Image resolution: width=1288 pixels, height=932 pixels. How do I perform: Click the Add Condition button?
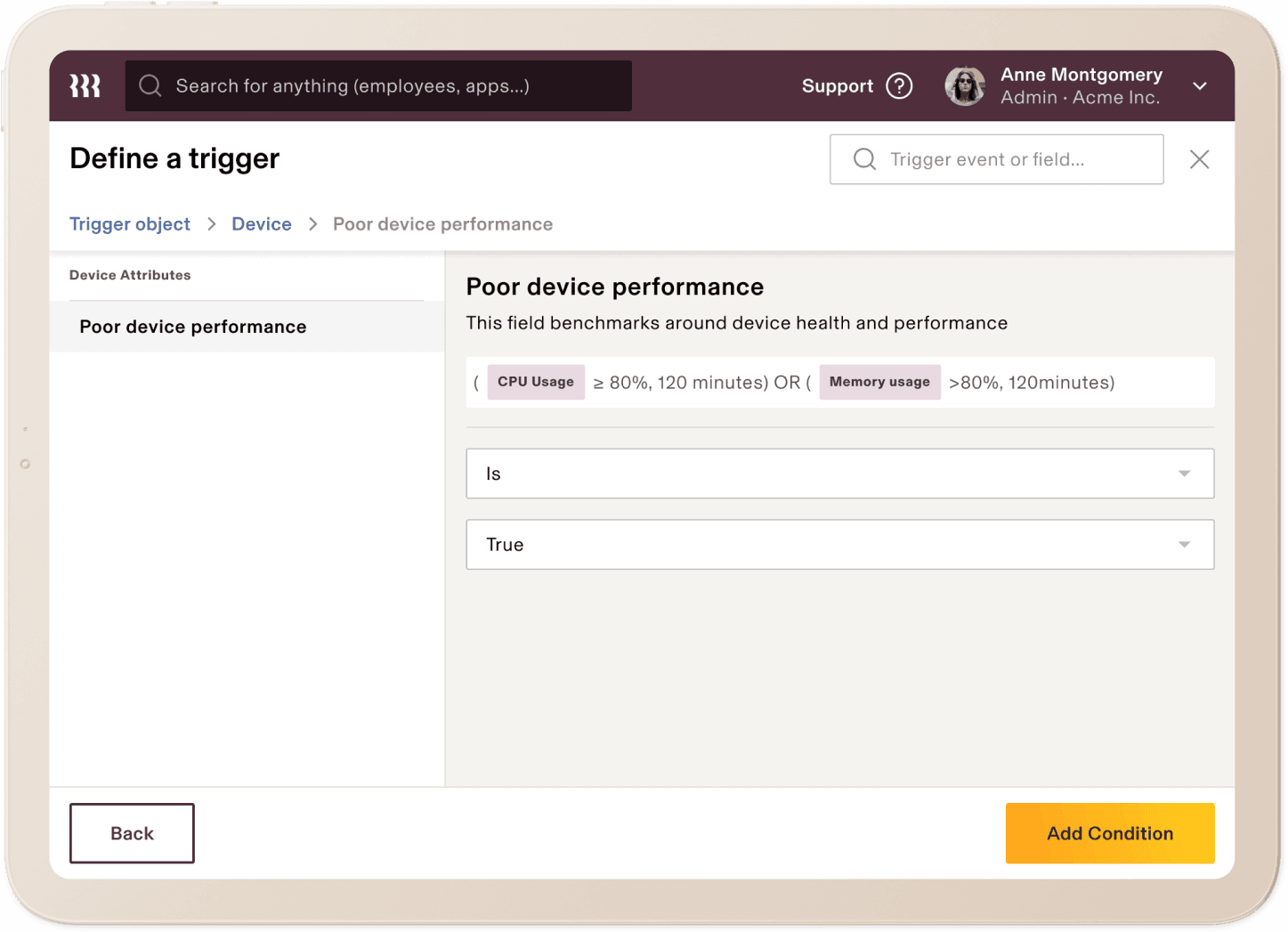coord(1109,833)
